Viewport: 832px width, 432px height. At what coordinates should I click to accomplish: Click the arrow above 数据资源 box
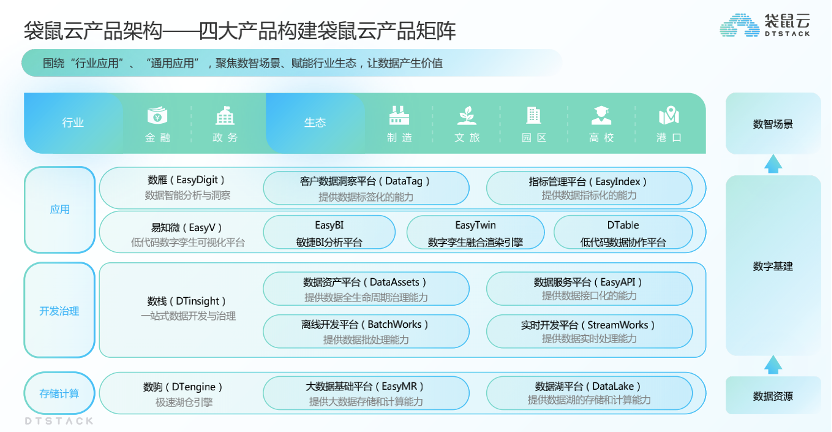(773, 365)
